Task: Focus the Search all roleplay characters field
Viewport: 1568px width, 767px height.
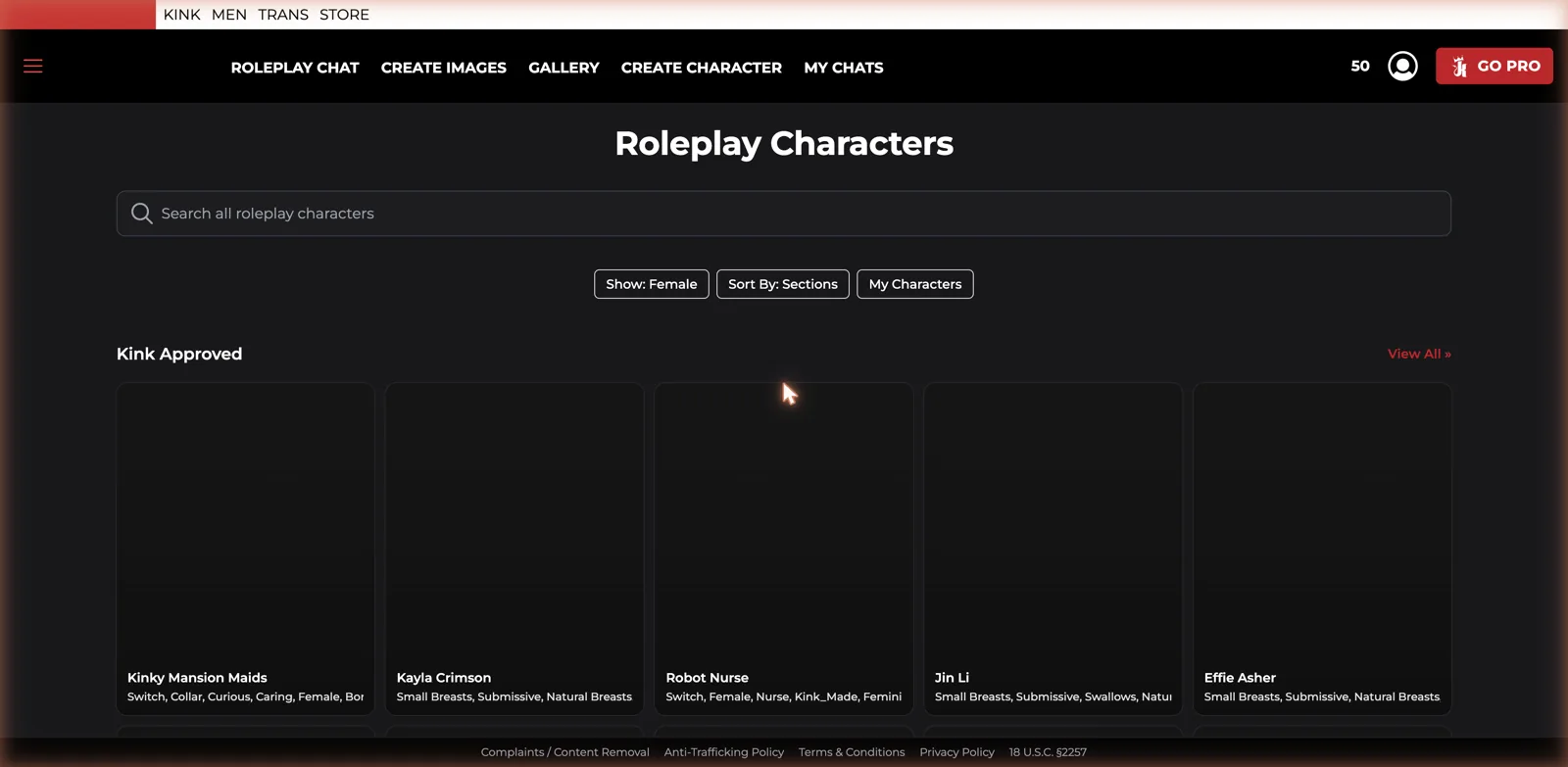Action: click(x=784, y=214)
